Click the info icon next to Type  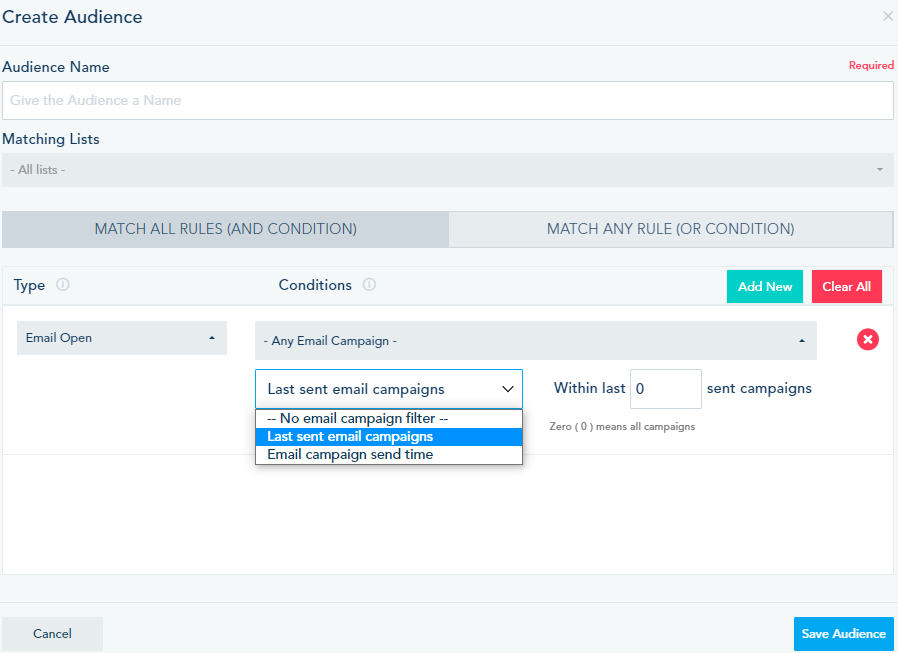63,285
